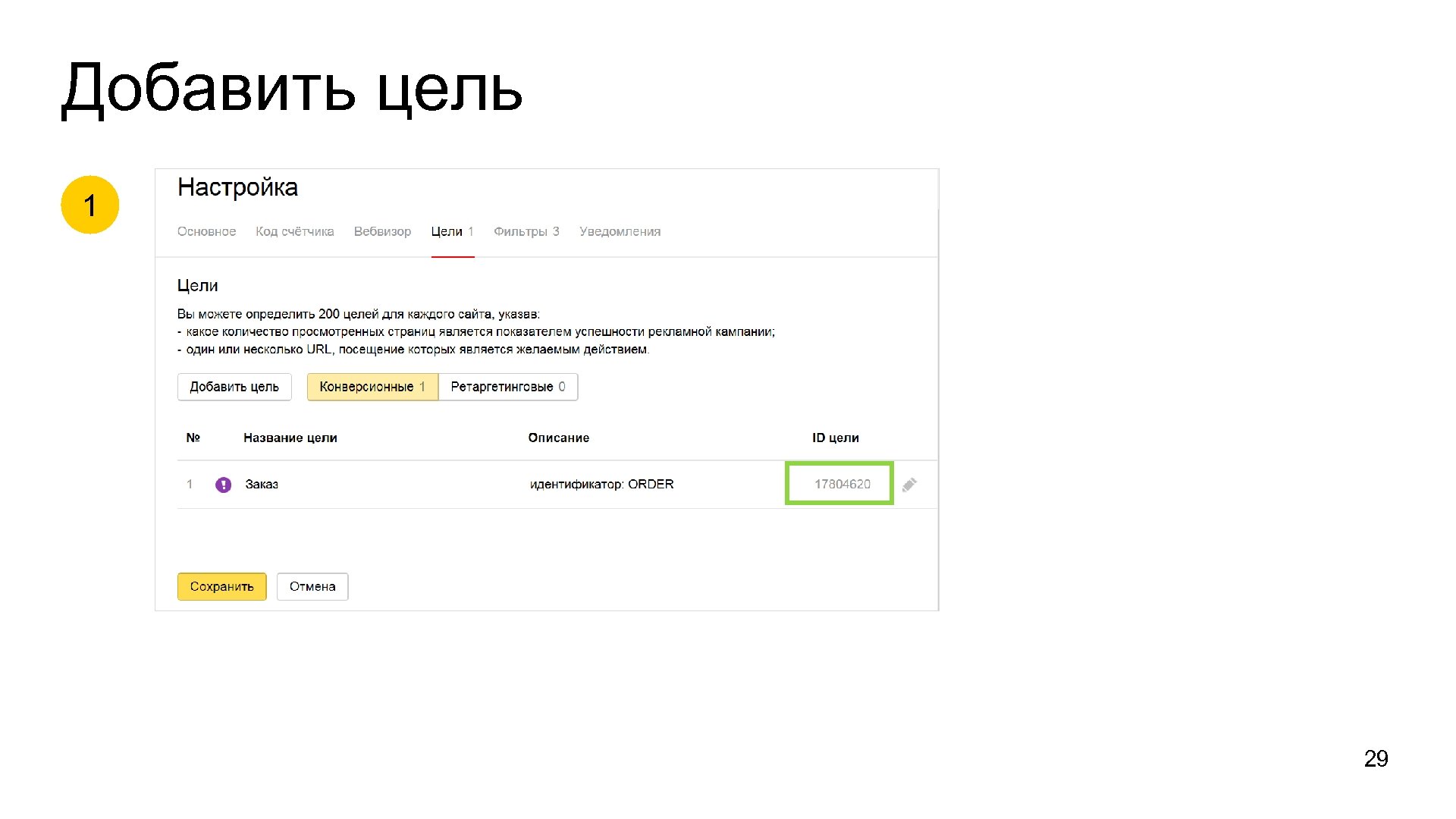Click the Описание column header

tap(558, 438)
